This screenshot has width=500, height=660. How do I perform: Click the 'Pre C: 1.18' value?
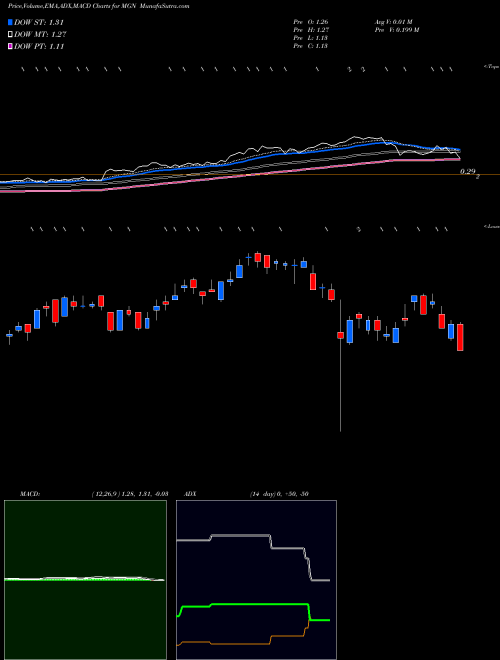tap(311, 46)
